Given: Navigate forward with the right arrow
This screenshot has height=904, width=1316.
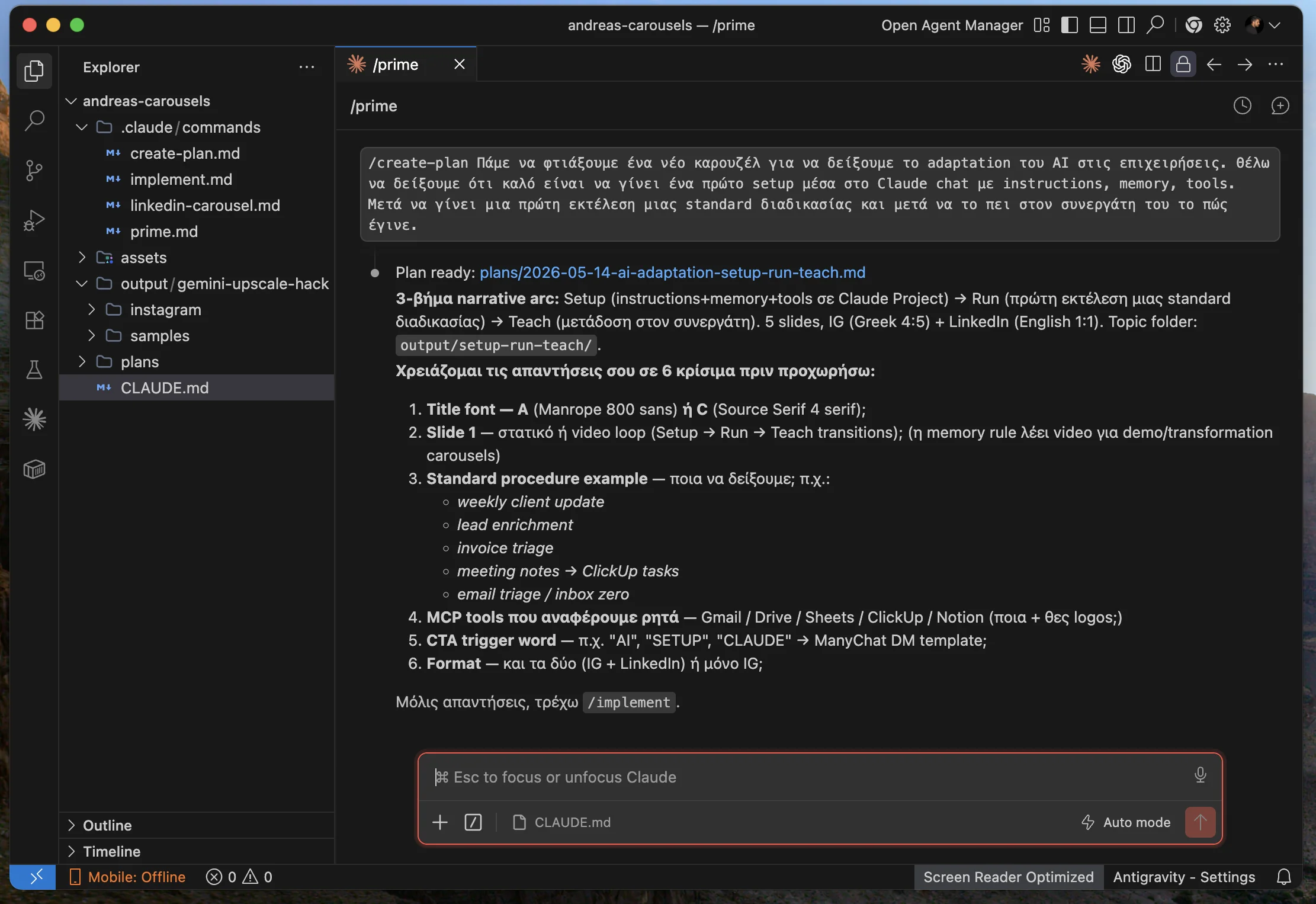Looking at the screenshot, I should 1245,64.
